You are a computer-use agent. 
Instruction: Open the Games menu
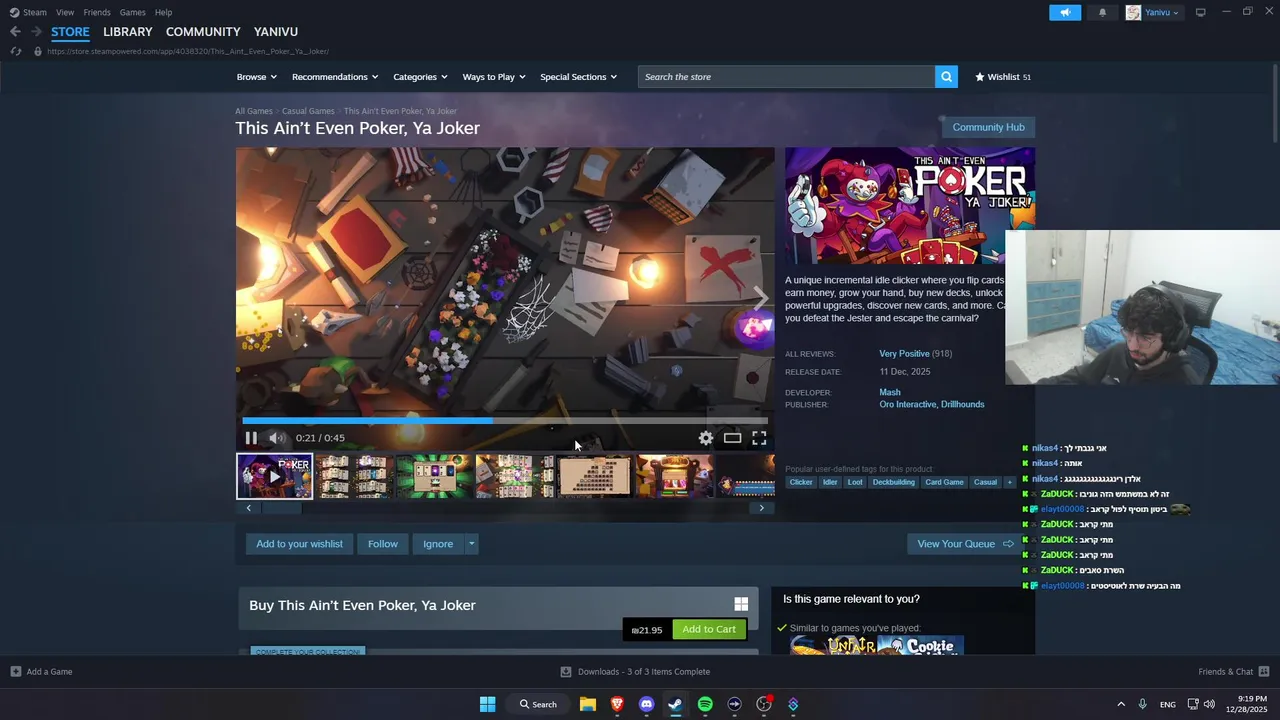(133, 12)
